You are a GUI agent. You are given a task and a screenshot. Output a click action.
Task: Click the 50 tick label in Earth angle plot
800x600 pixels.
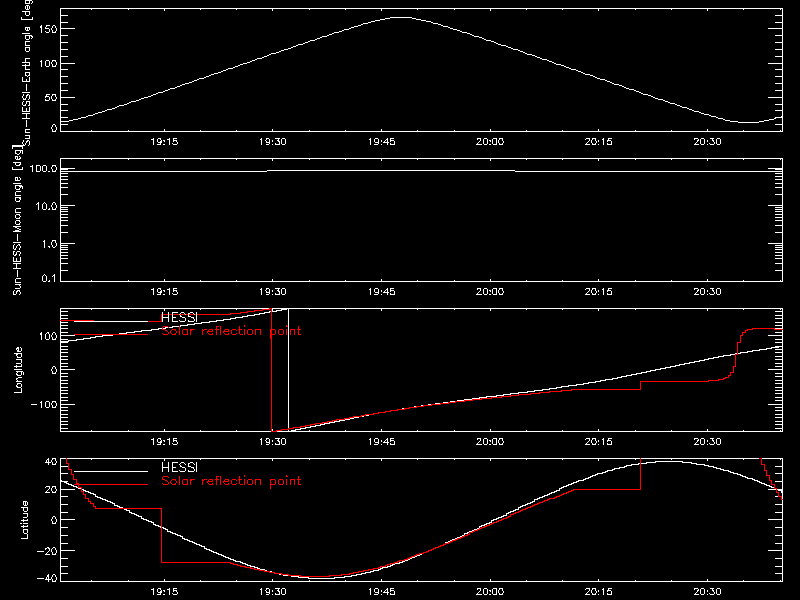51,97
